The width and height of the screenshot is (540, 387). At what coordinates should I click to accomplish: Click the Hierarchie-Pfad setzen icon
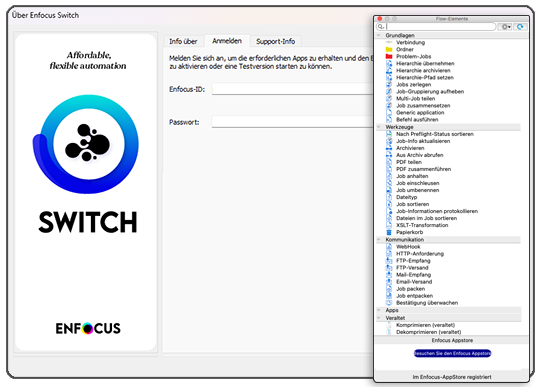(389, 77)
